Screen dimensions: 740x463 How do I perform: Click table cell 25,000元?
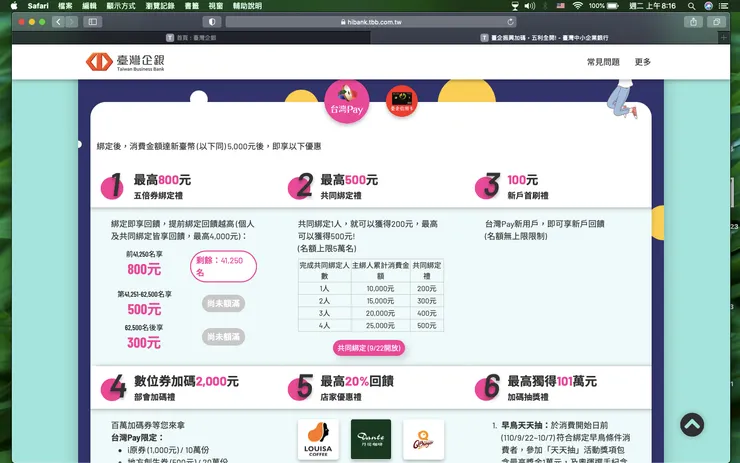tap(380, 325)
